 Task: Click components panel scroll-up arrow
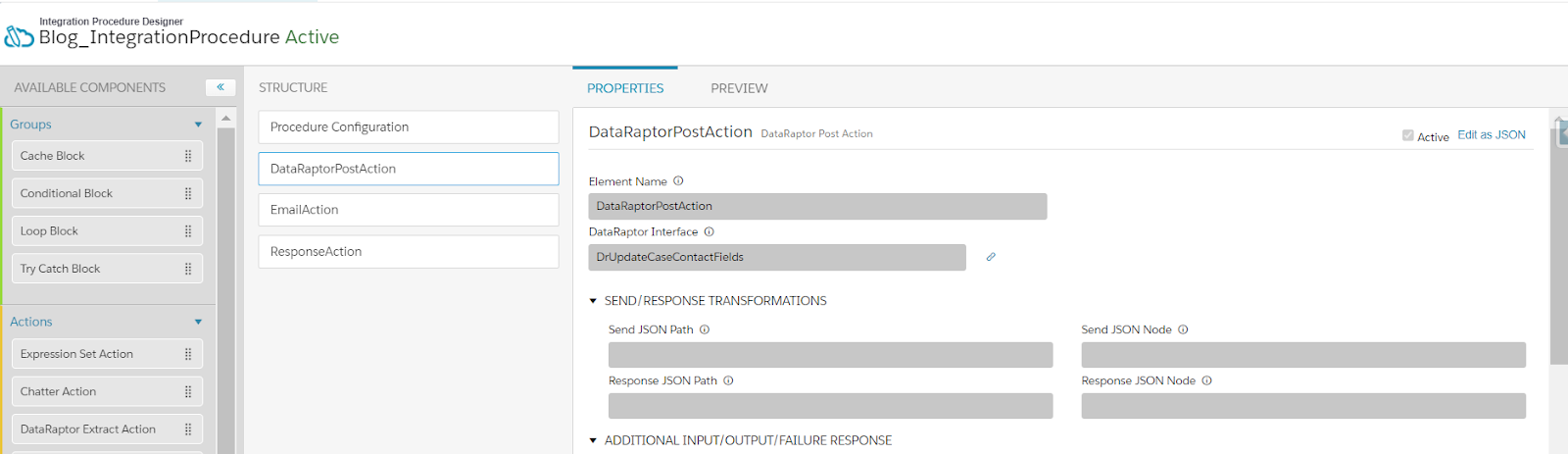pyautogui.click(x=226, y=119)
